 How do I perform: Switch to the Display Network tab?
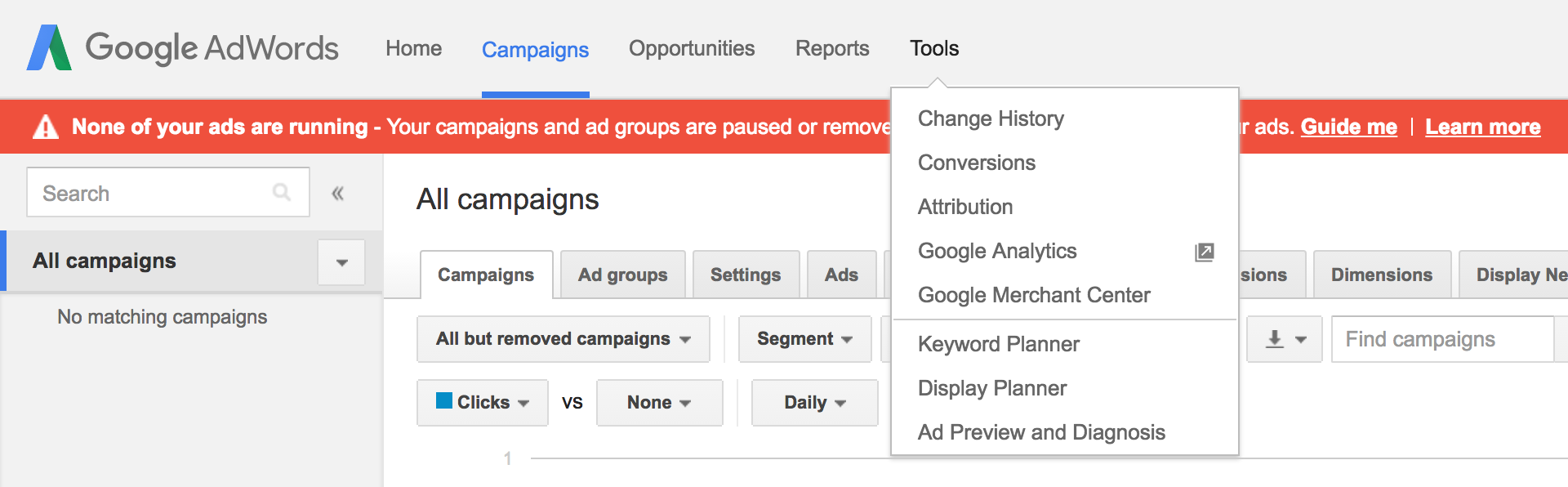(x=1513, y=275)
